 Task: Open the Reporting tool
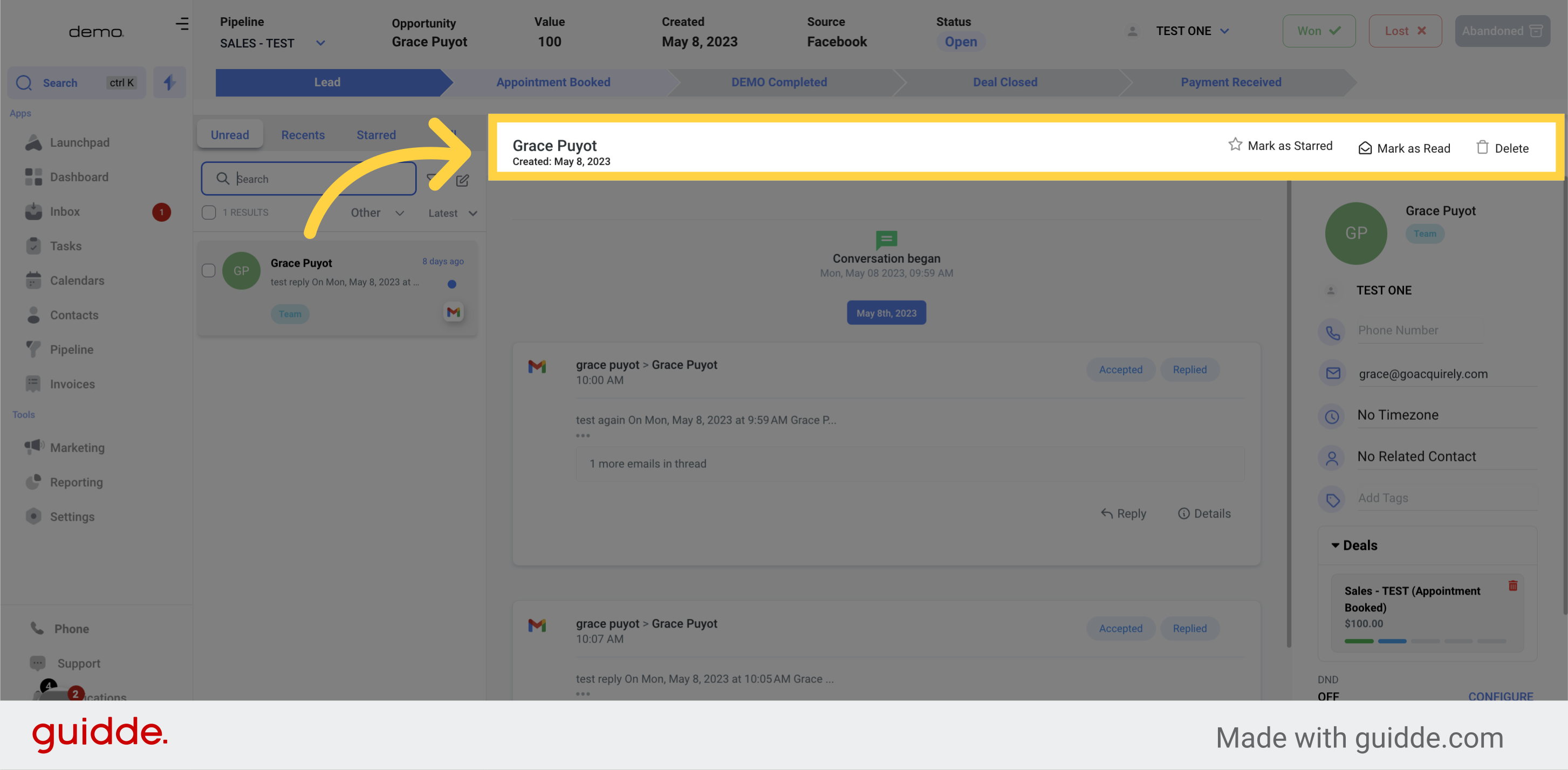point(76,481)
